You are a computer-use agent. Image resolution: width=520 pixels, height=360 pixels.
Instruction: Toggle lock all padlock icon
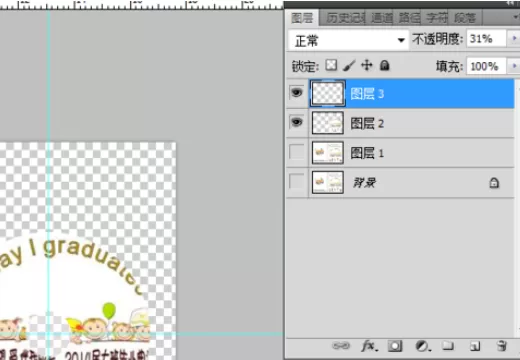(384, 65)
